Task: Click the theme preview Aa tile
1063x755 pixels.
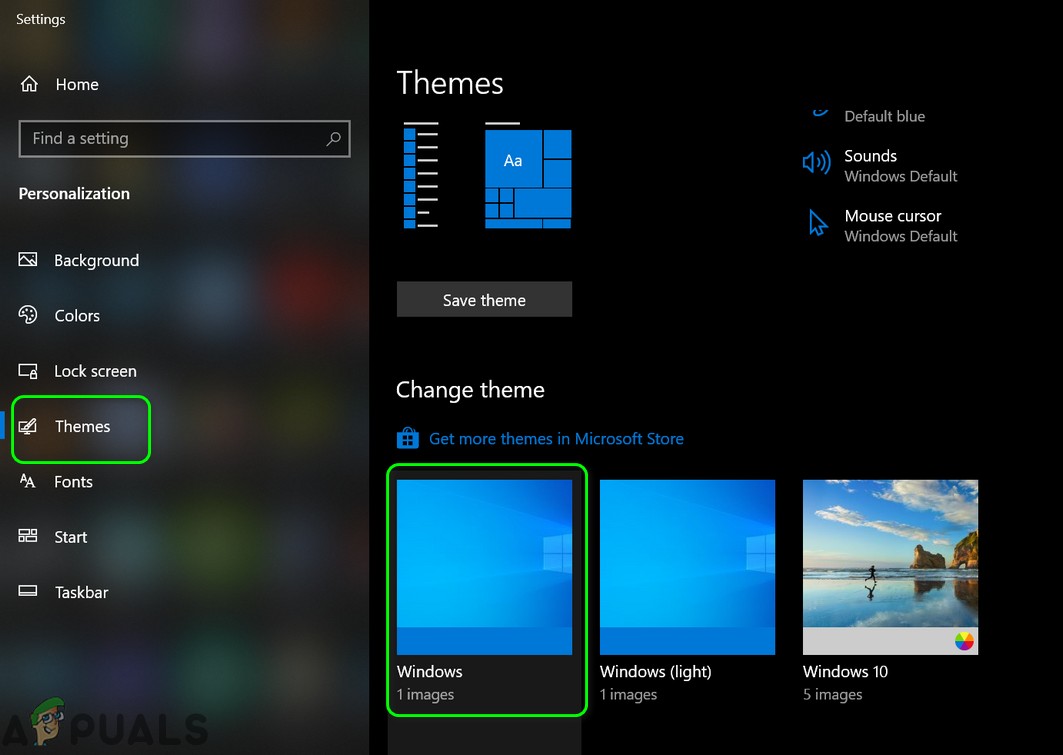Action: (x=513, y=161)
